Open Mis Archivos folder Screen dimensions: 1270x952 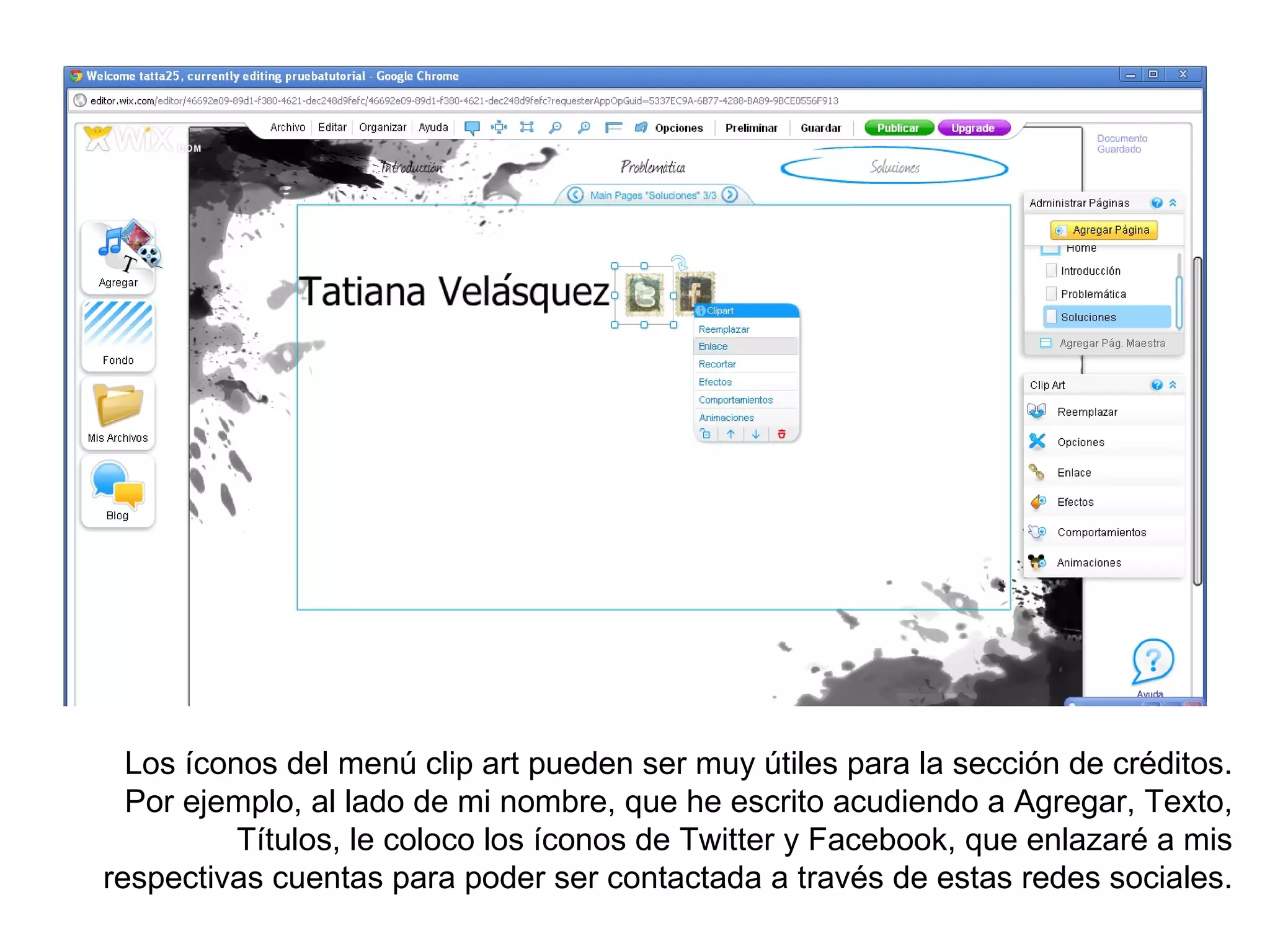pyautogui.click(x=118, y=413)
